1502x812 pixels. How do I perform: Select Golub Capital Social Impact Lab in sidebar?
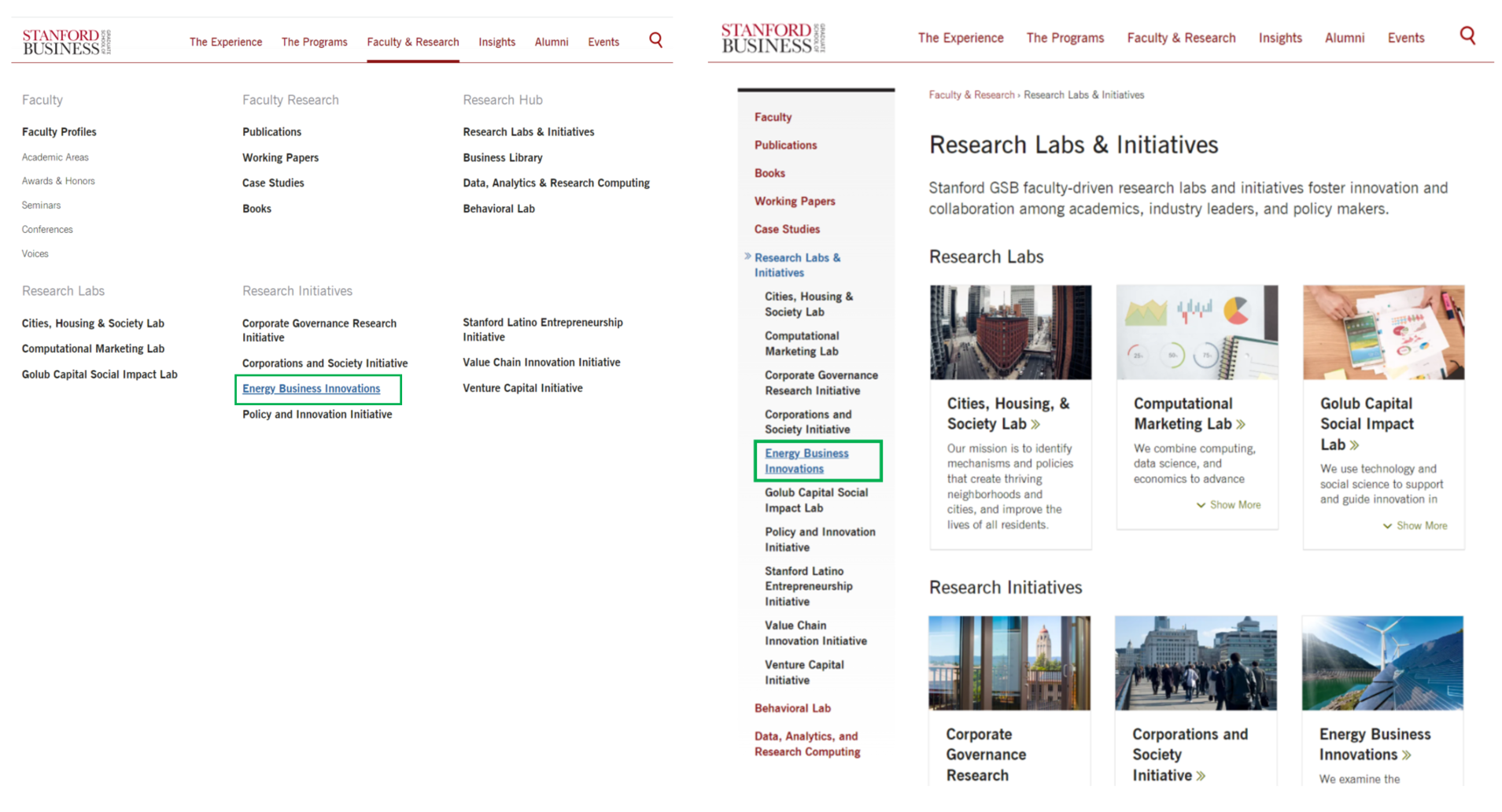tap(816, 500)
